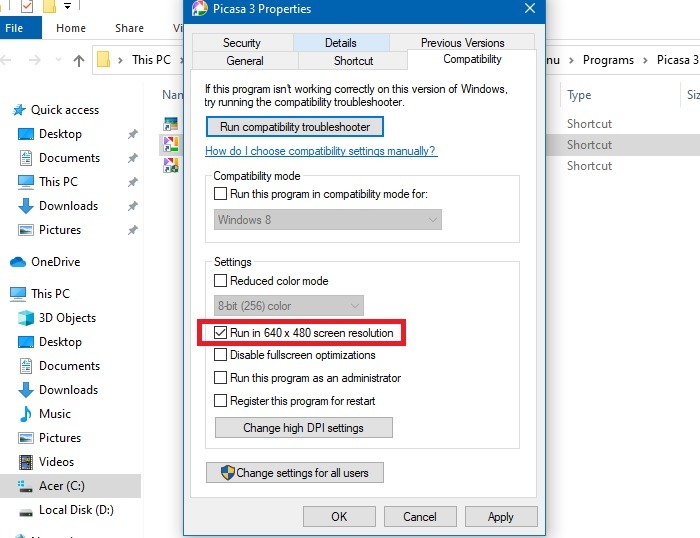The image size is (700, 538).
Task: Click the Music note icon
Action: point(25,414)
